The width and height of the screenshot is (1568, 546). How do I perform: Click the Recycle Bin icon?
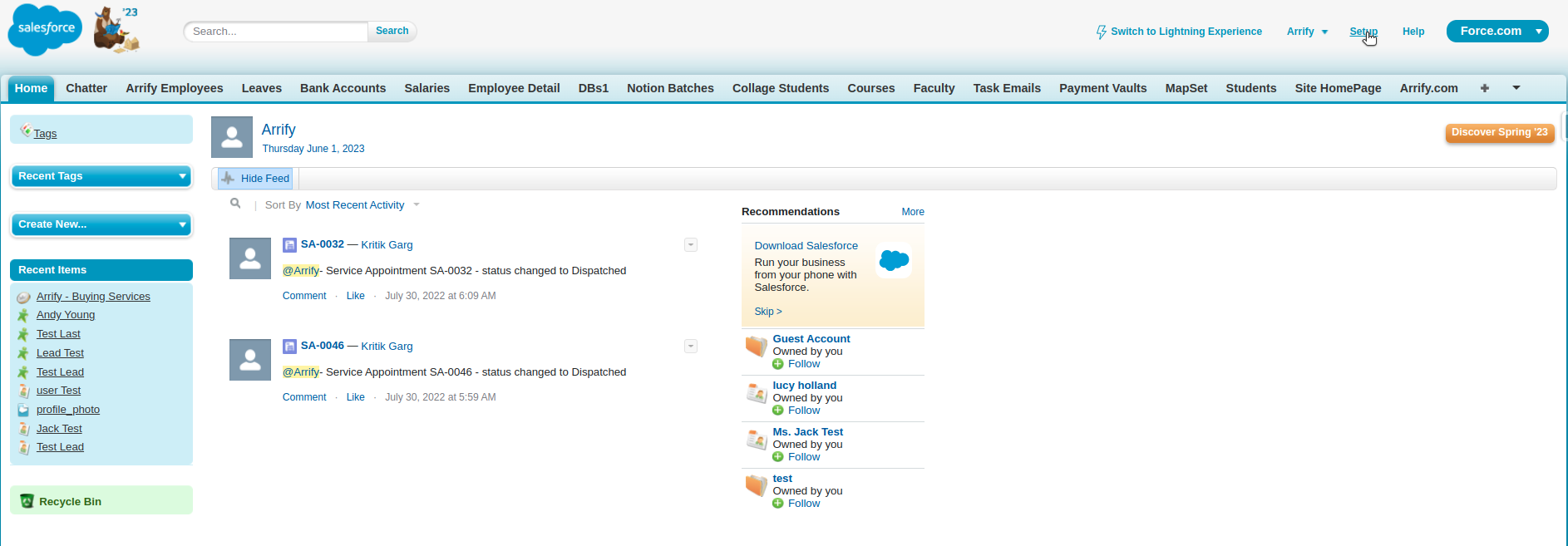(27, 501)
